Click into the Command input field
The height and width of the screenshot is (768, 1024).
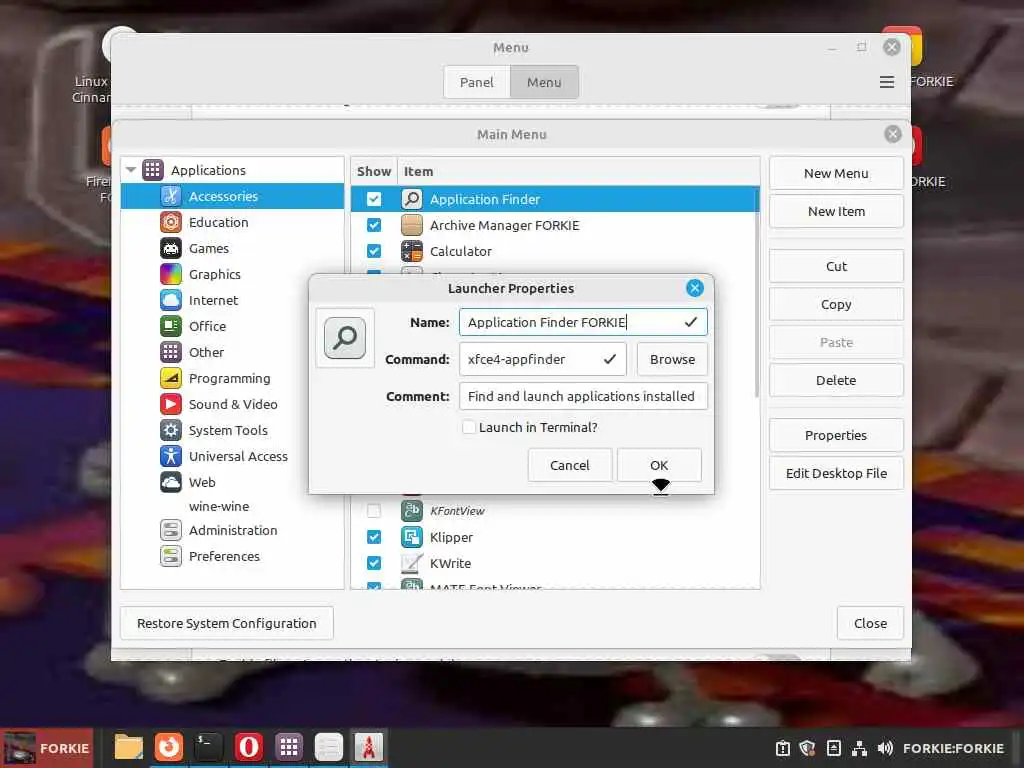tap(543, 359)
